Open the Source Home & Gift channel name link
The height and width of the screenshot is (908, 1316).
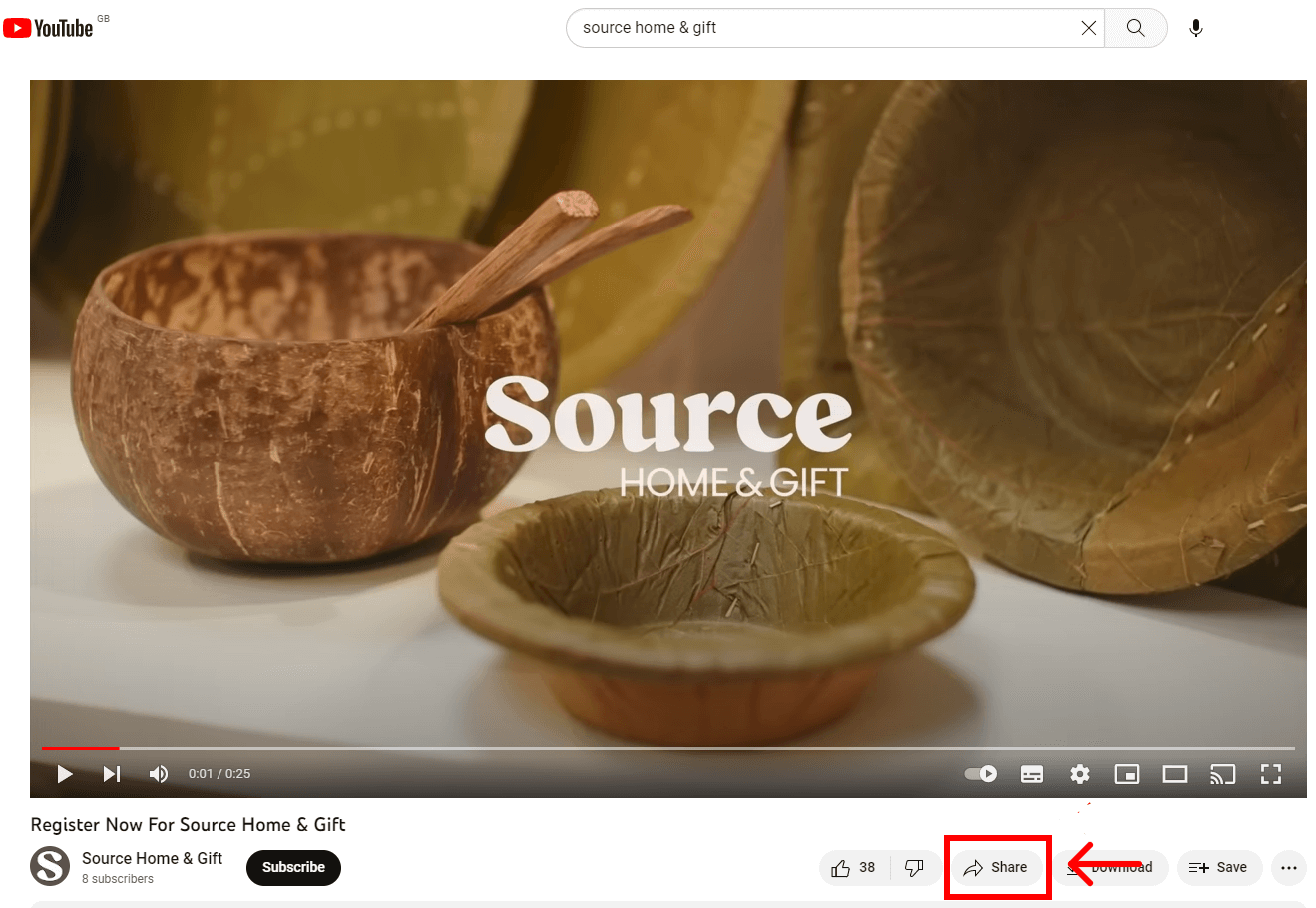152,858
